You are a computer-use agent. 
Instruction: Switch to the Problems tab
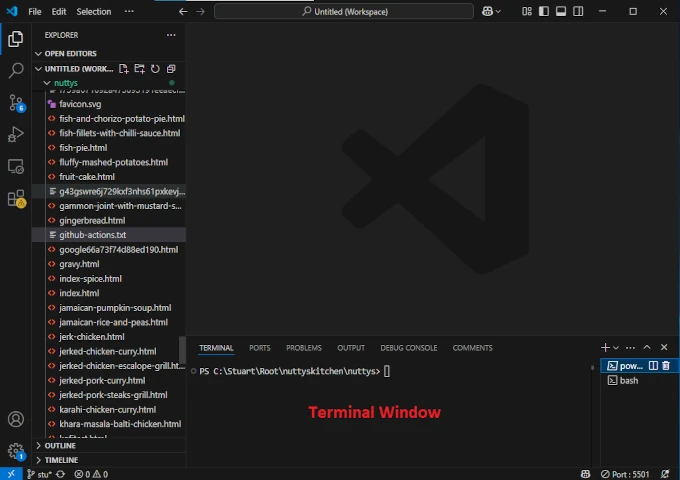pos(304,348)
